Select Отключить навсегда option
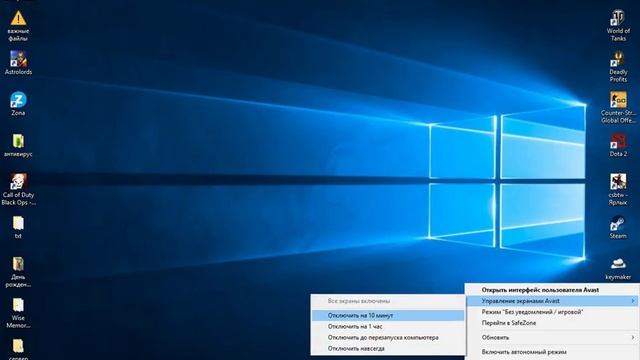Screen dimensions: 640x360 [x=388, y=349]
